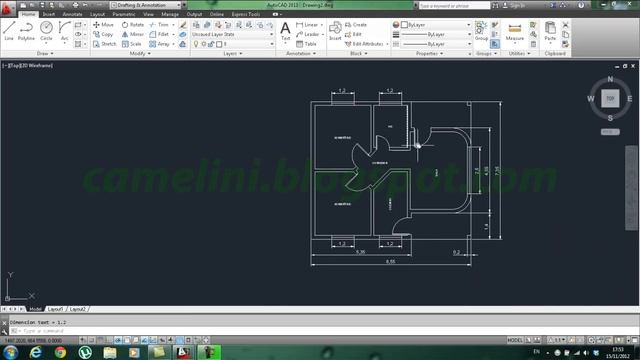Click Create block
This screenshot has width=640, height=360.
click(x=356, y=25)
